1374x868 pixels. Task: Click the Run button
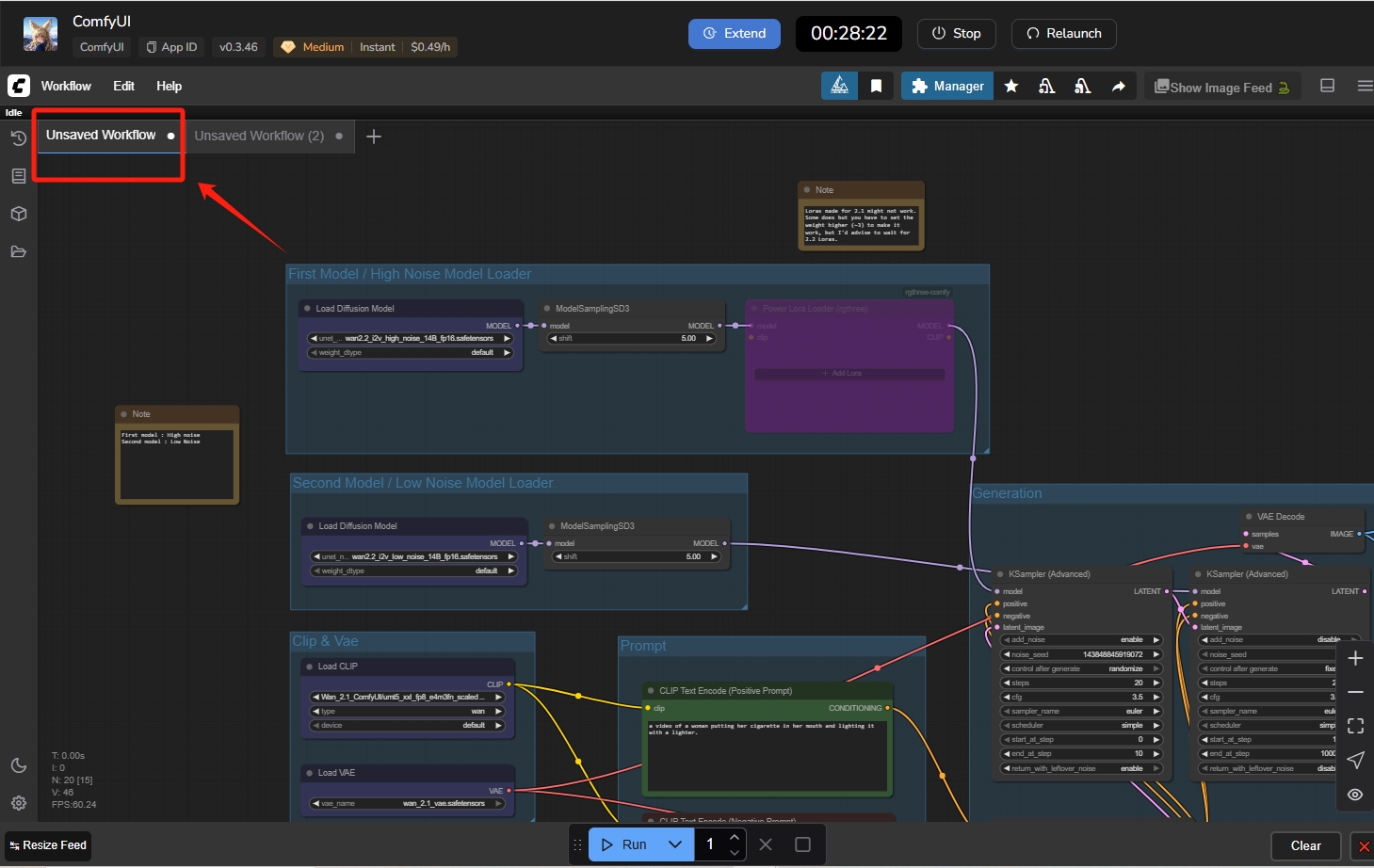(624, 844)
